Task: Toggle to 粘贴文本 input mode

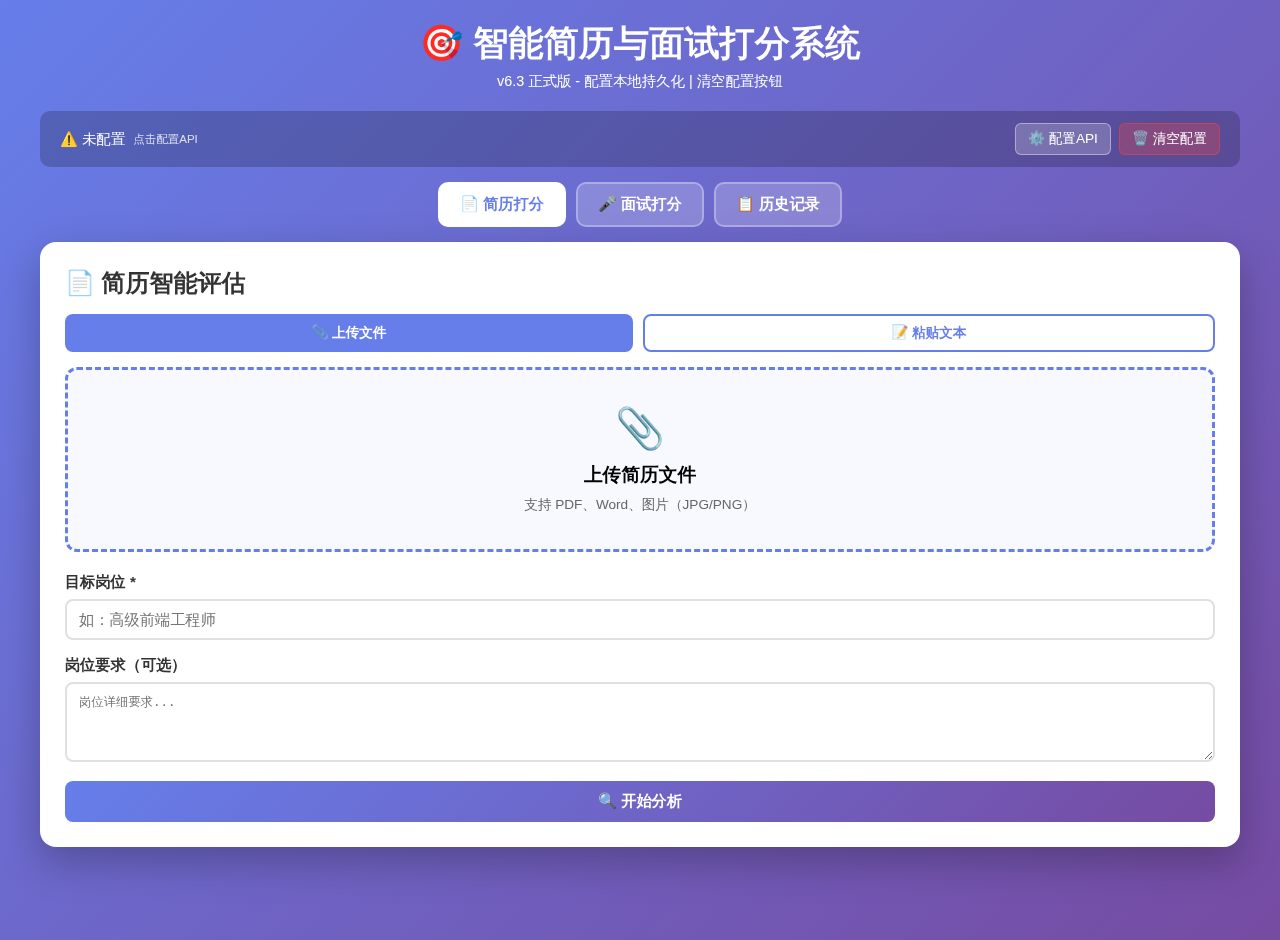Action: pos(928,332)
